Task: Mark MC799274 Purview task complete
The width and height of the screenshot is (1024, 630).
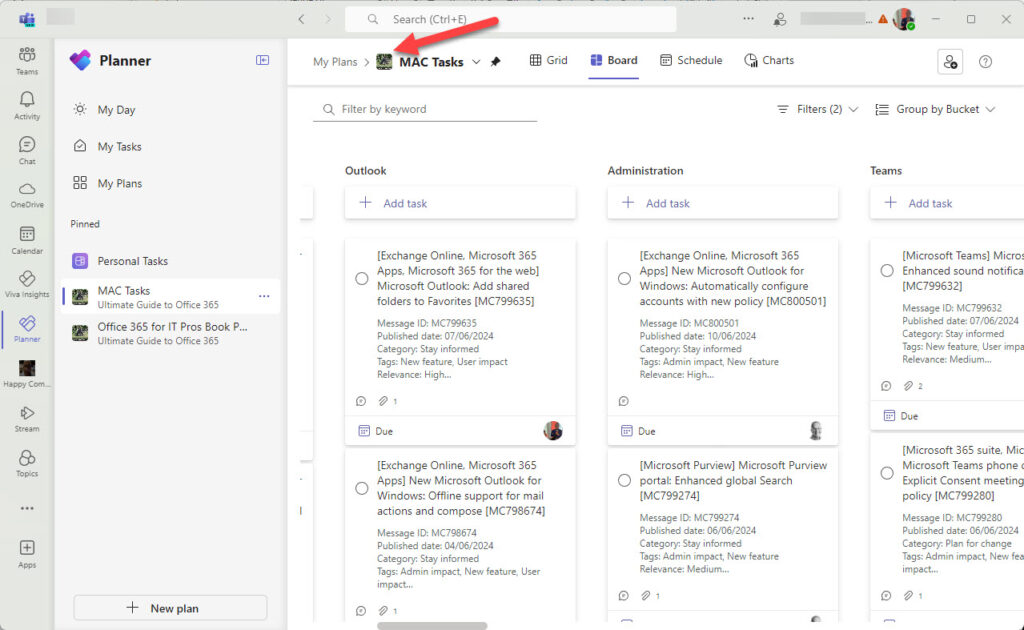Action: click(x=624, y=480)
